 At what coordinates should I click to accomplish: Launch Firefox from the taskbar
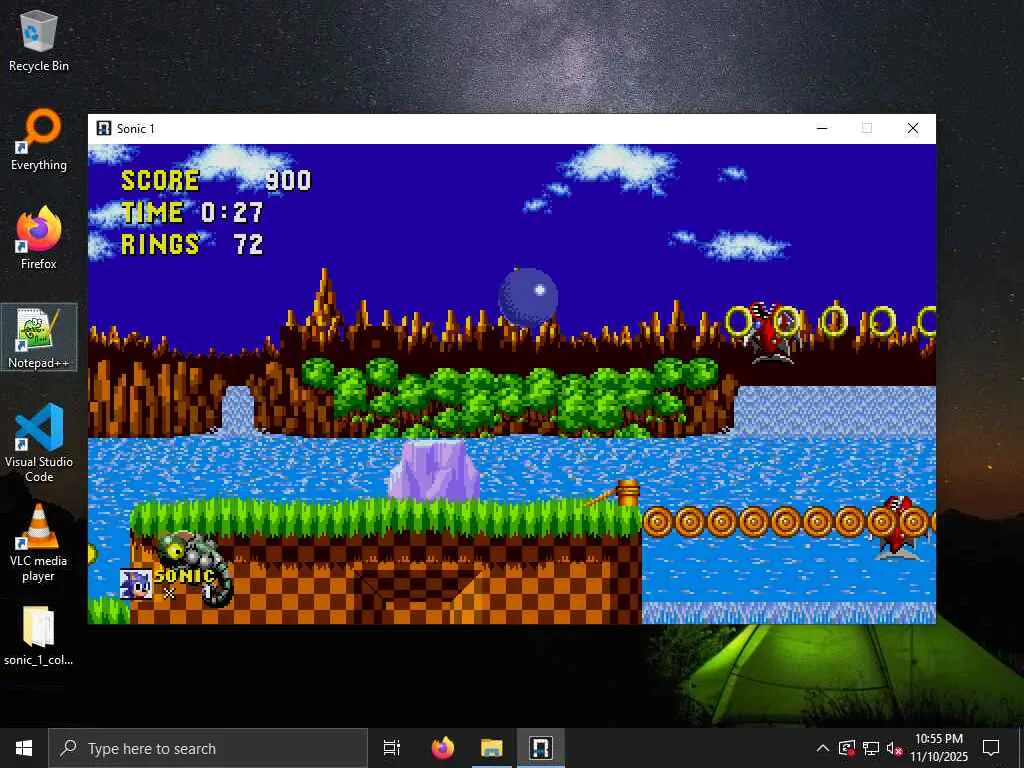[443, 748]
